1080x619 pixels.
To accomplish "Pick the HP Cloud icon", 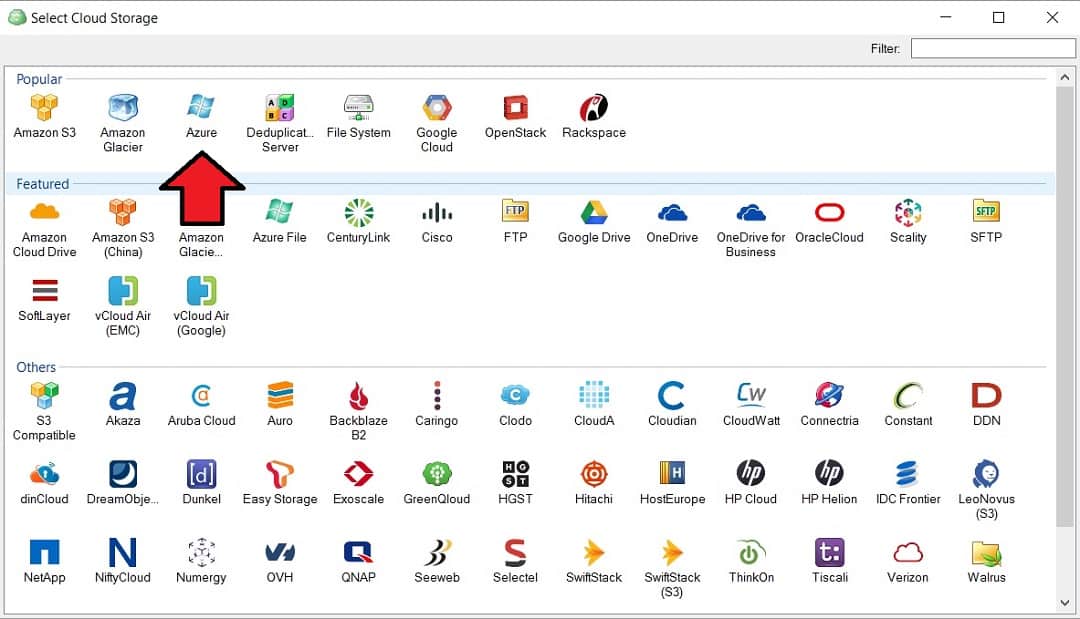I will tap(751, 473).
